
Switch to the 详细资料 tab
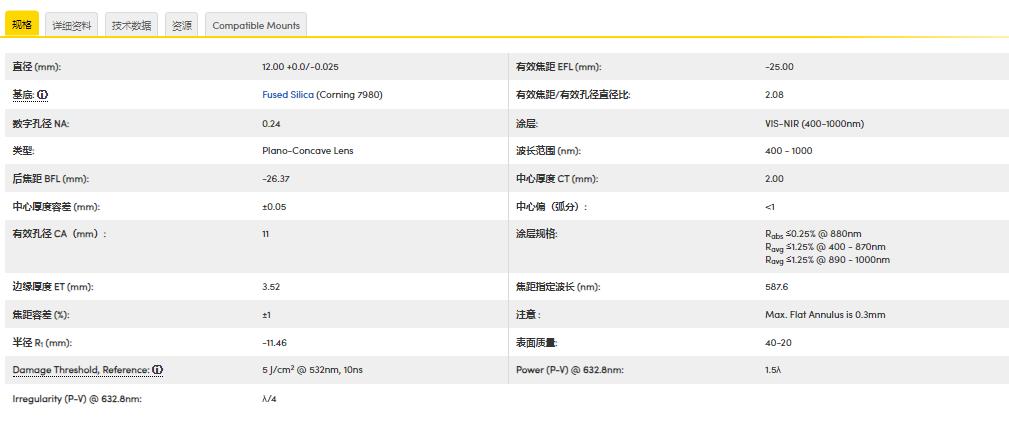tap(72, 26)
